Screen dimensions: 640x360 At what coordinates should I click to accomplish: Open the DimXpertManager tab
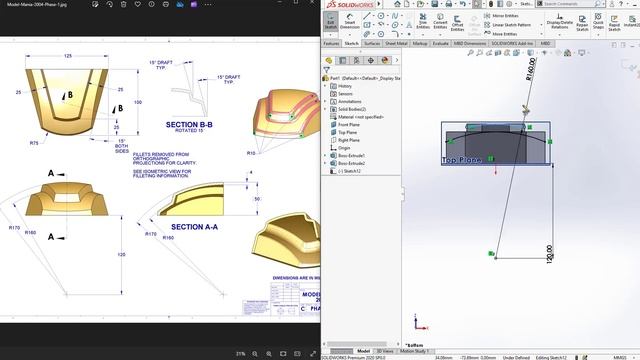coord(371,60)
